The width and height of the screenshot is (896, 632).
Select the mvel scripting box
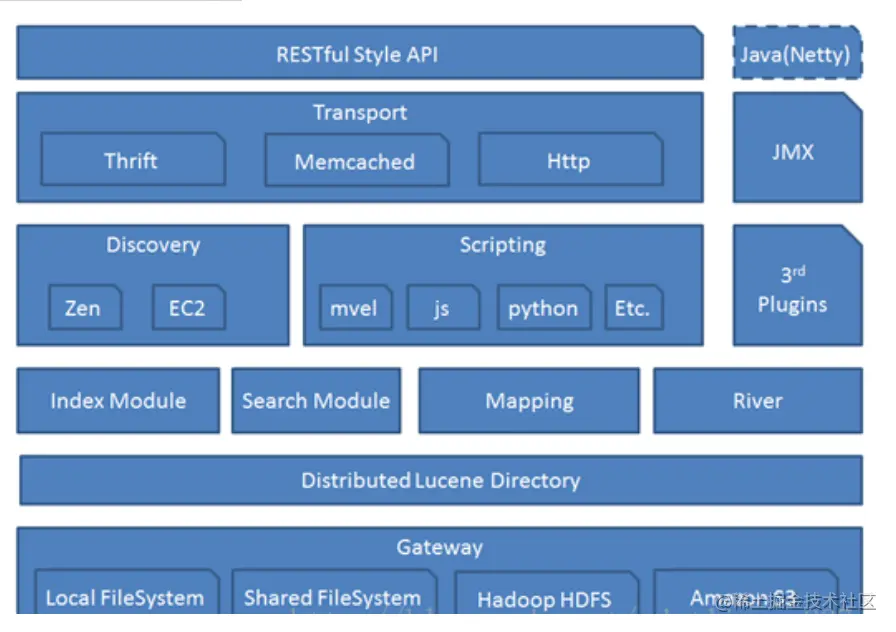pyautogui.click(x=356, y=307)
